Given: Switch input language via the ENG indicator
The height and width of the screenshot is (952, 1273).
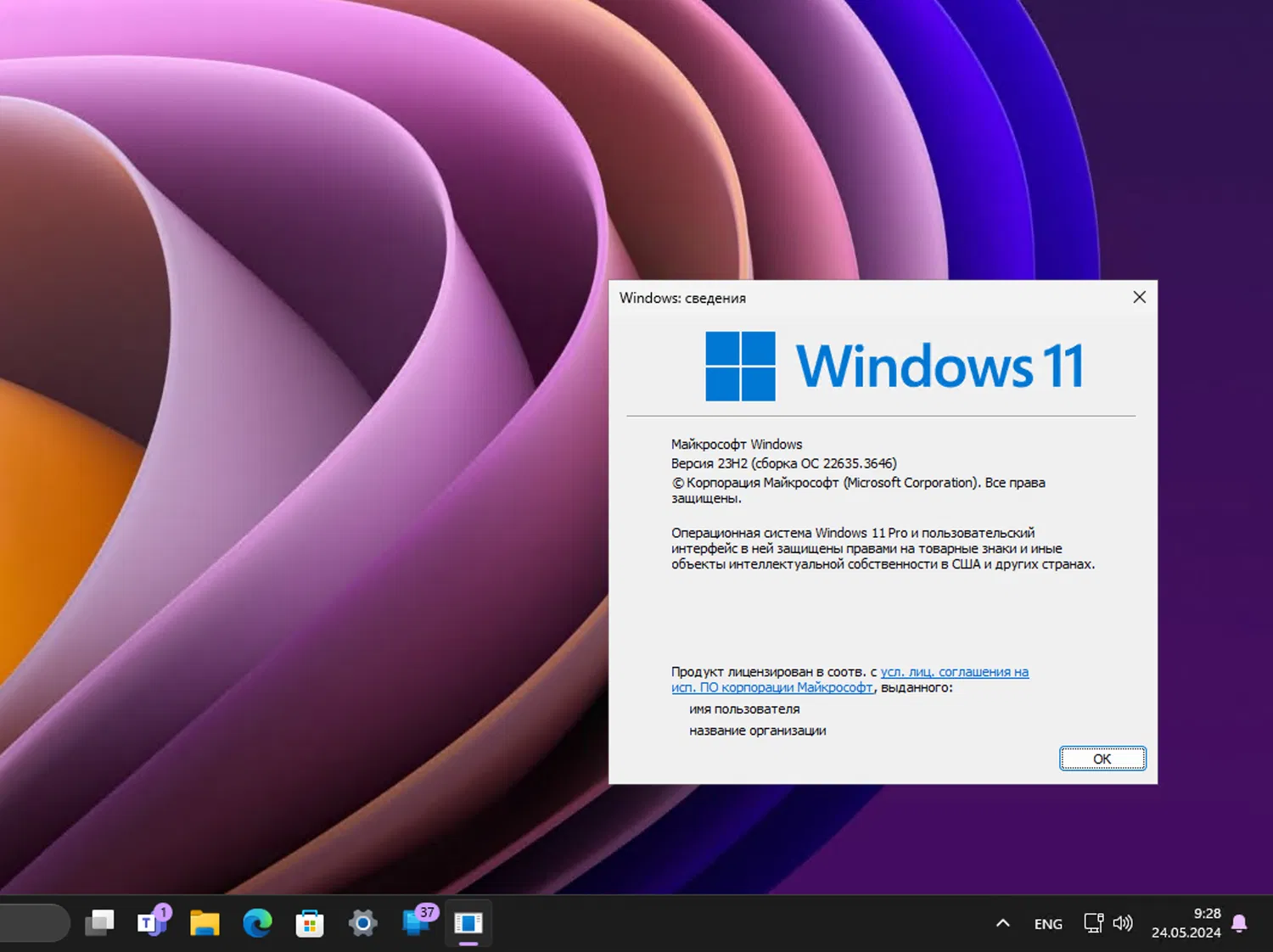Looking at the screenshot, I should [1047, 923].
